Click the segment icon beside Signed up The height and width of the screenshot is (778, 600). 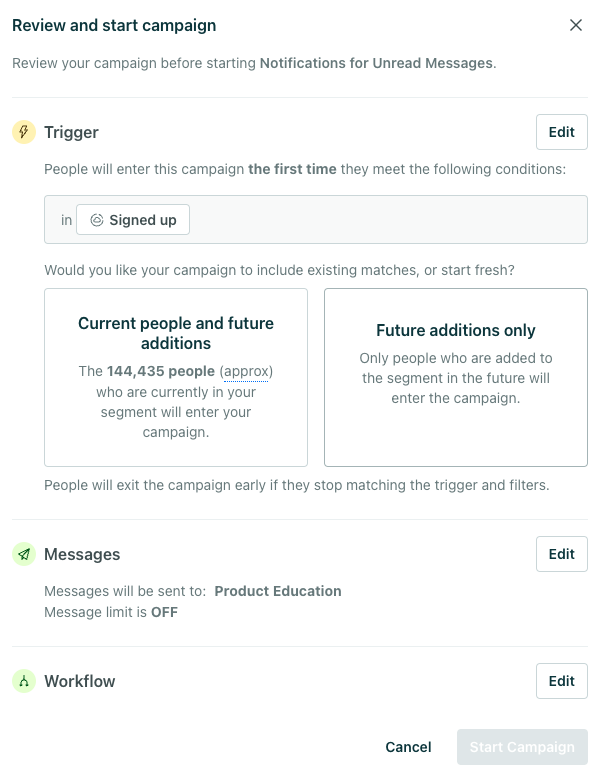[97, 220]
